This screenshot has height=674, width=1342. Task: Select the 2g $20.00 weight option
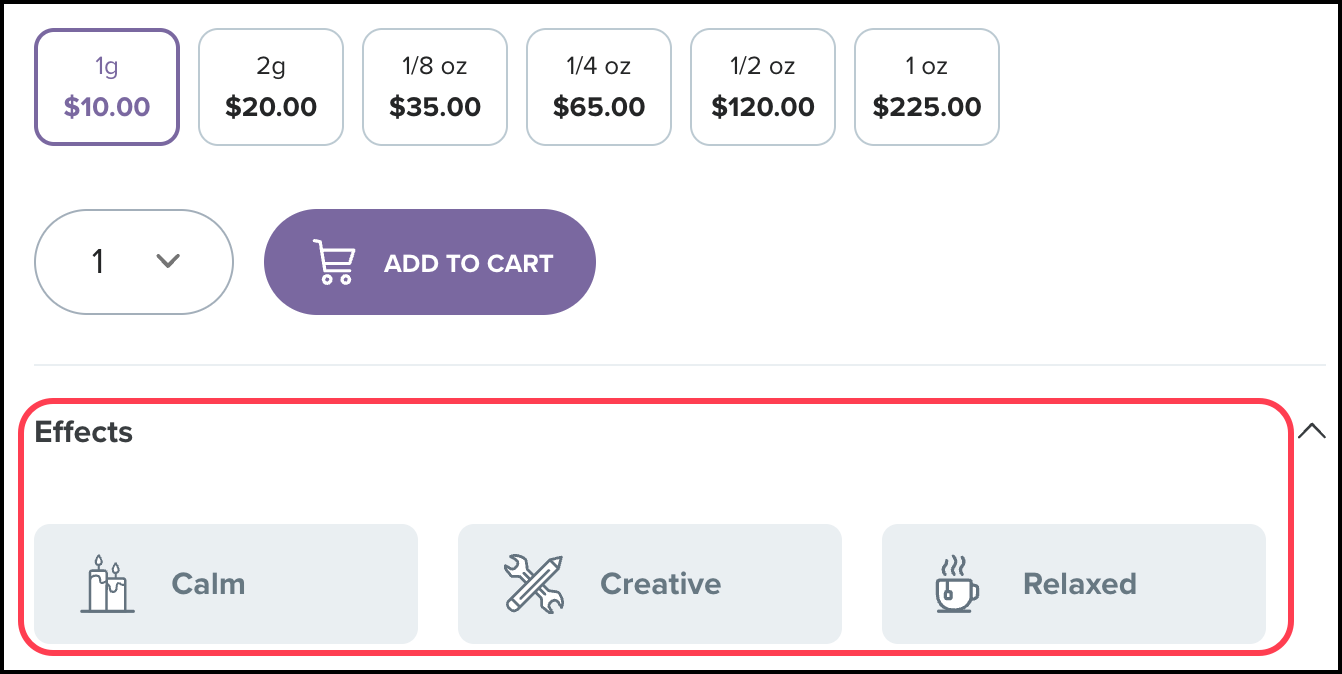pos(270,86)
